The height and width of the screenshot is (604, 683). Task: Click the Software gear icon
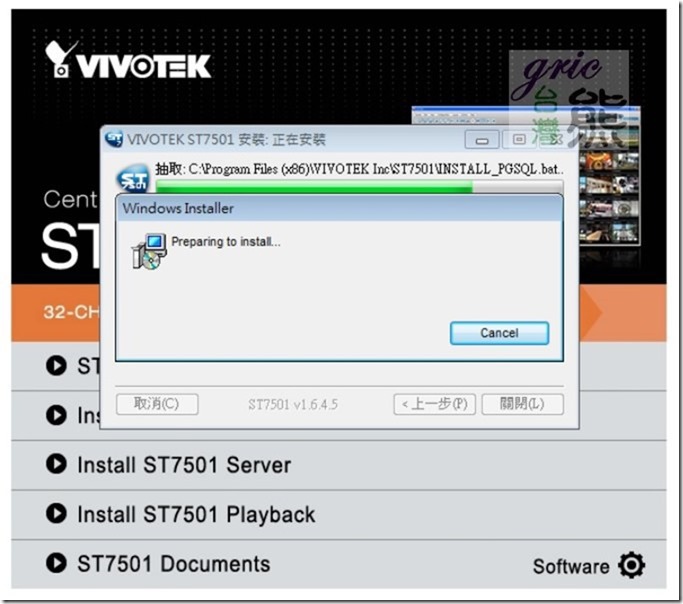click(631, 565)
